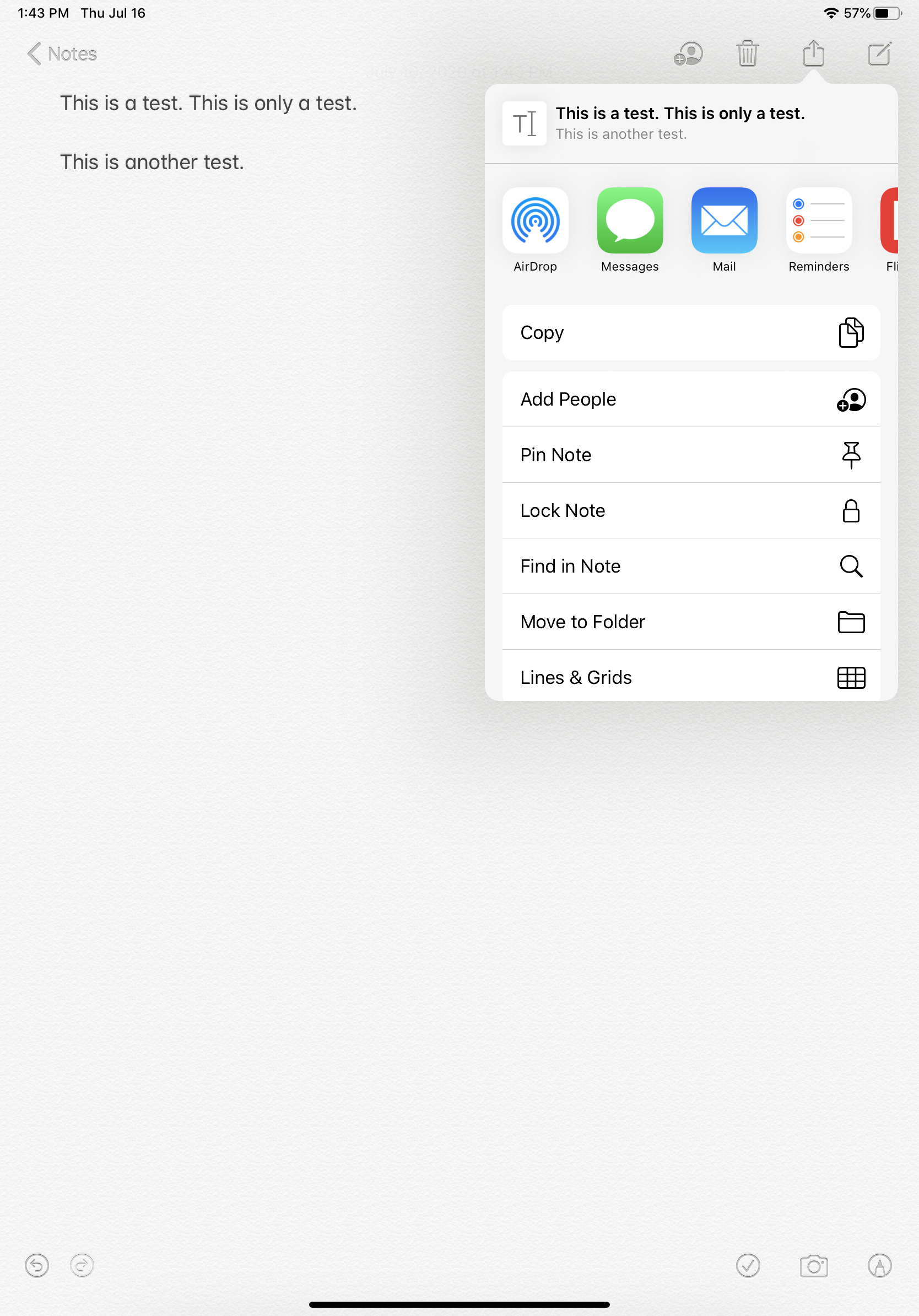Insert a checklist with the checkmark icon
The height and width of the screenshot is (1316, 919).
(748, 1265)
